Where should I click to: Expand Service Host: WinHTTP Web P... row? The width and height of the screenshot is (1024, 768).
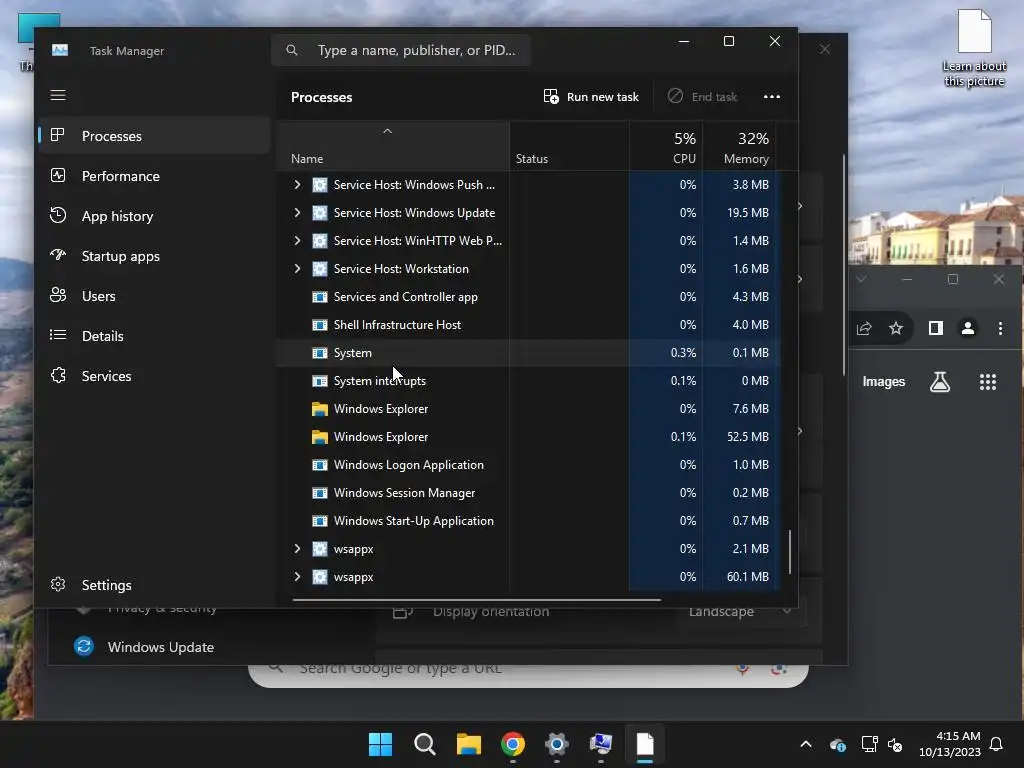coord(297,241)
